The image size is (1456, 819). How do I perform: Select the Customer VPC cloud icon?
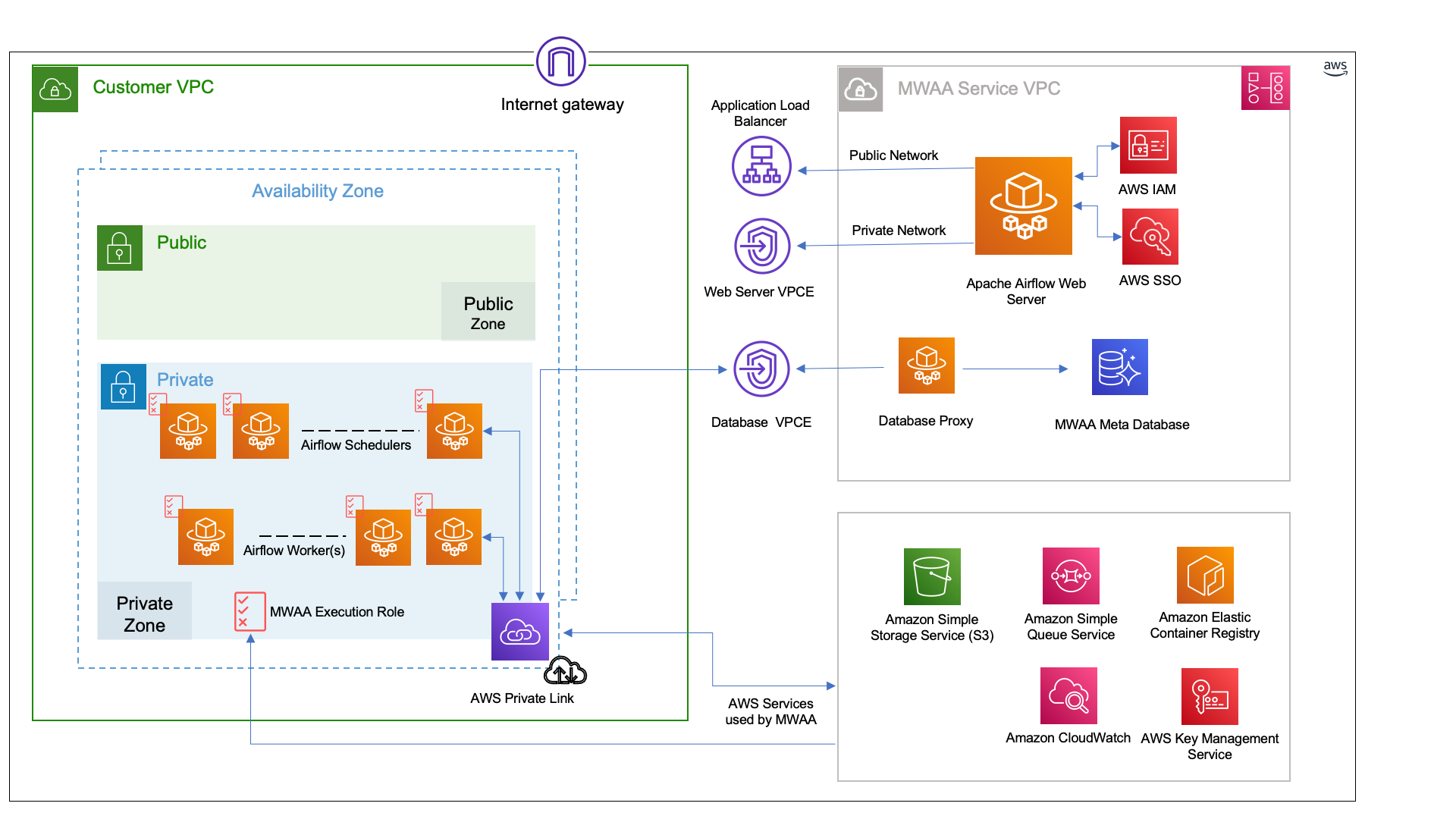click(x=55, y=89)
